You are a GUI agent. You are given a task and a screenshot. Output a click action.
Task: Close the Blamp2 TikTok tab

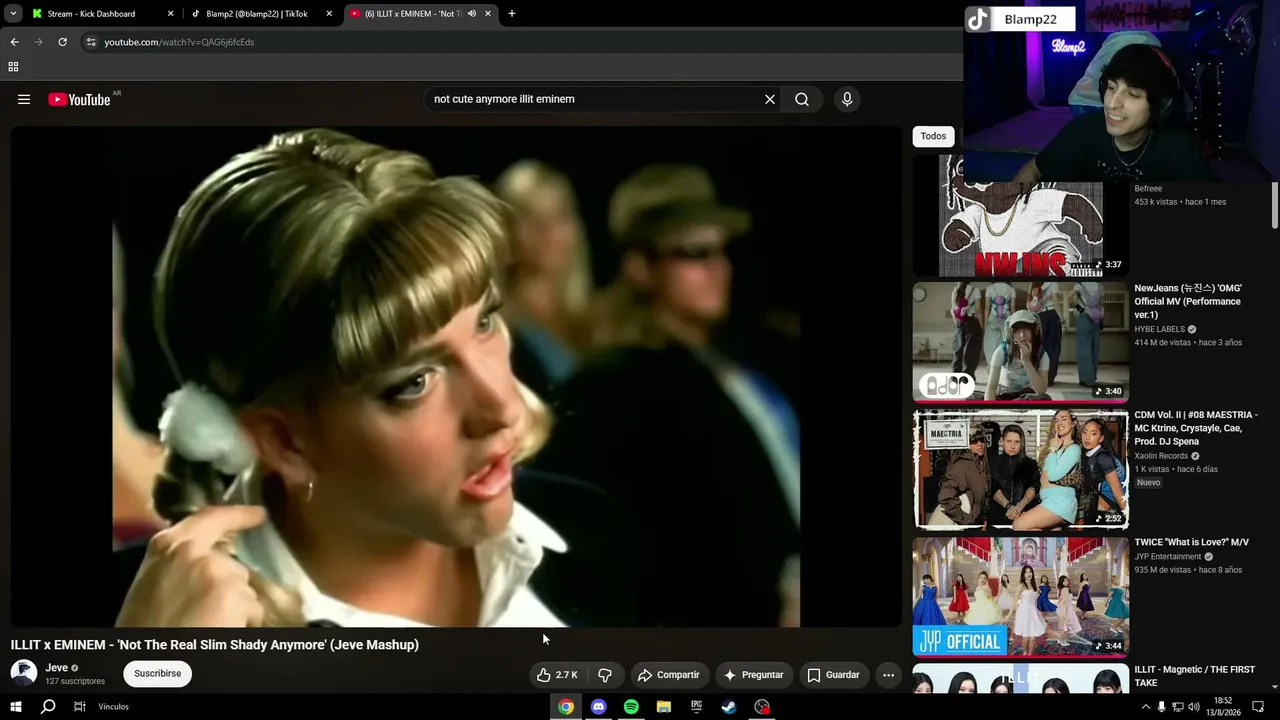pyautogui.click(x=329, y=14)
